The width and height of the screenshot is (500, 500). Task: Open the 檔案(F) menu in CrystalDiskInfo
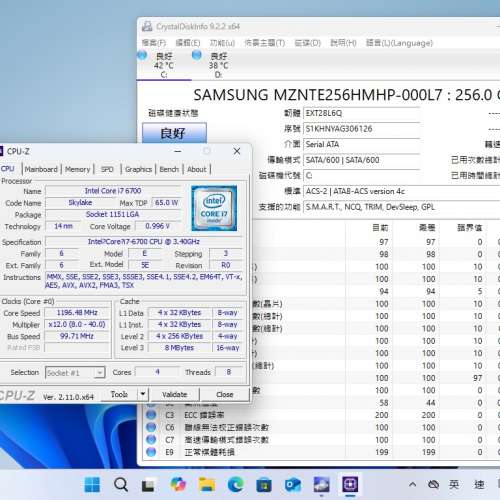(154, 43)
